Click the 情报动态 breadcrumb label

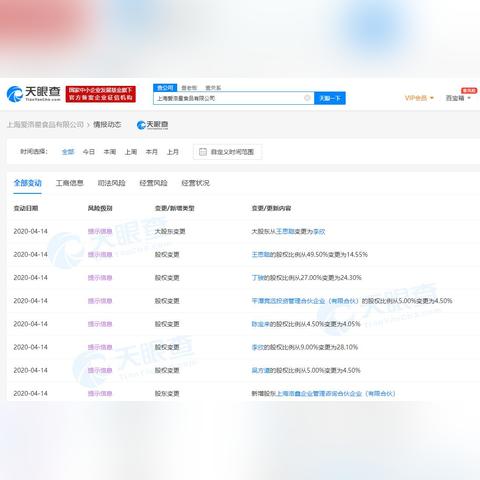point(107,125)
